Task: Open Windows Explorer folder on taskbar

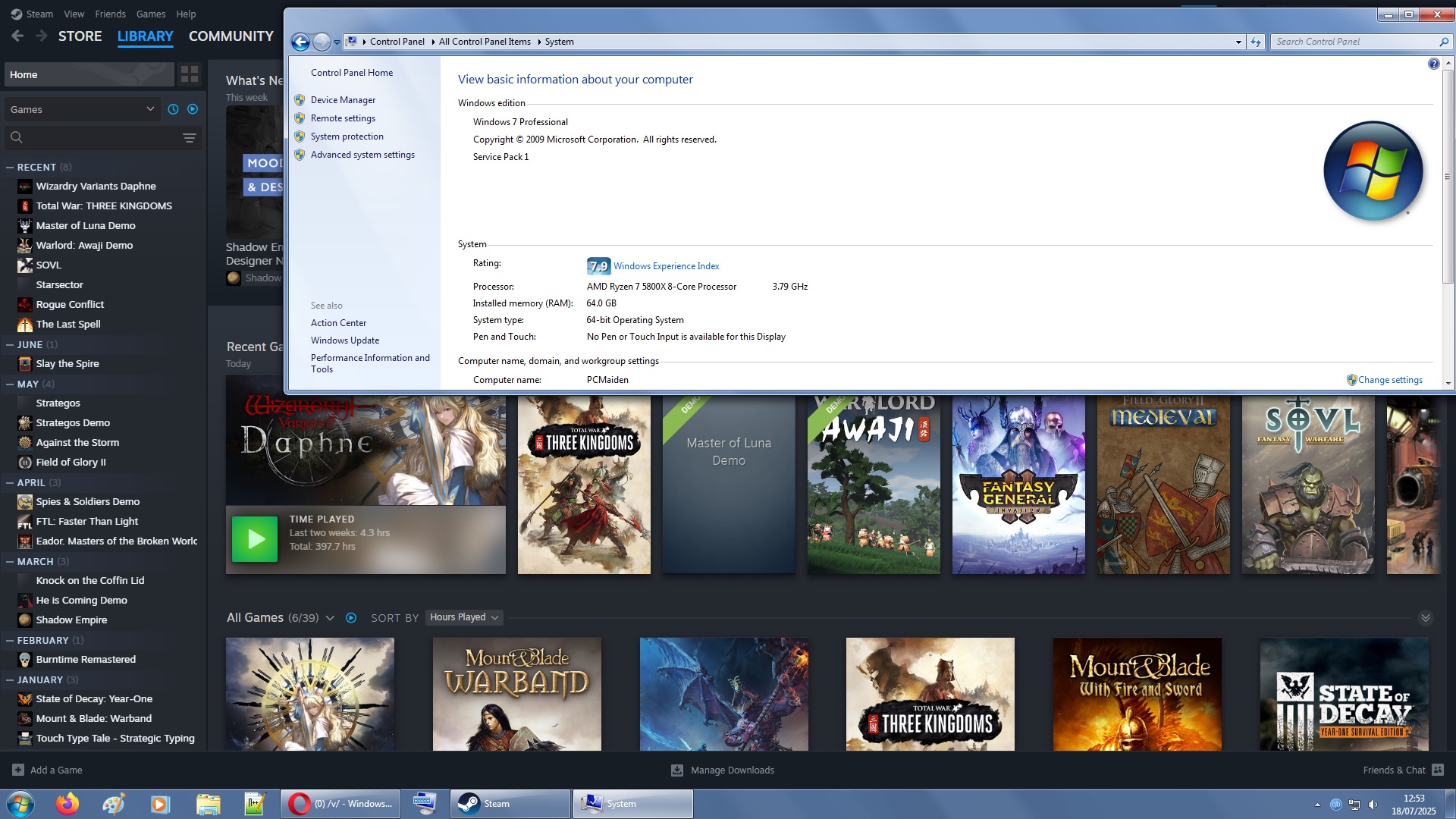Action: point(208,804)
